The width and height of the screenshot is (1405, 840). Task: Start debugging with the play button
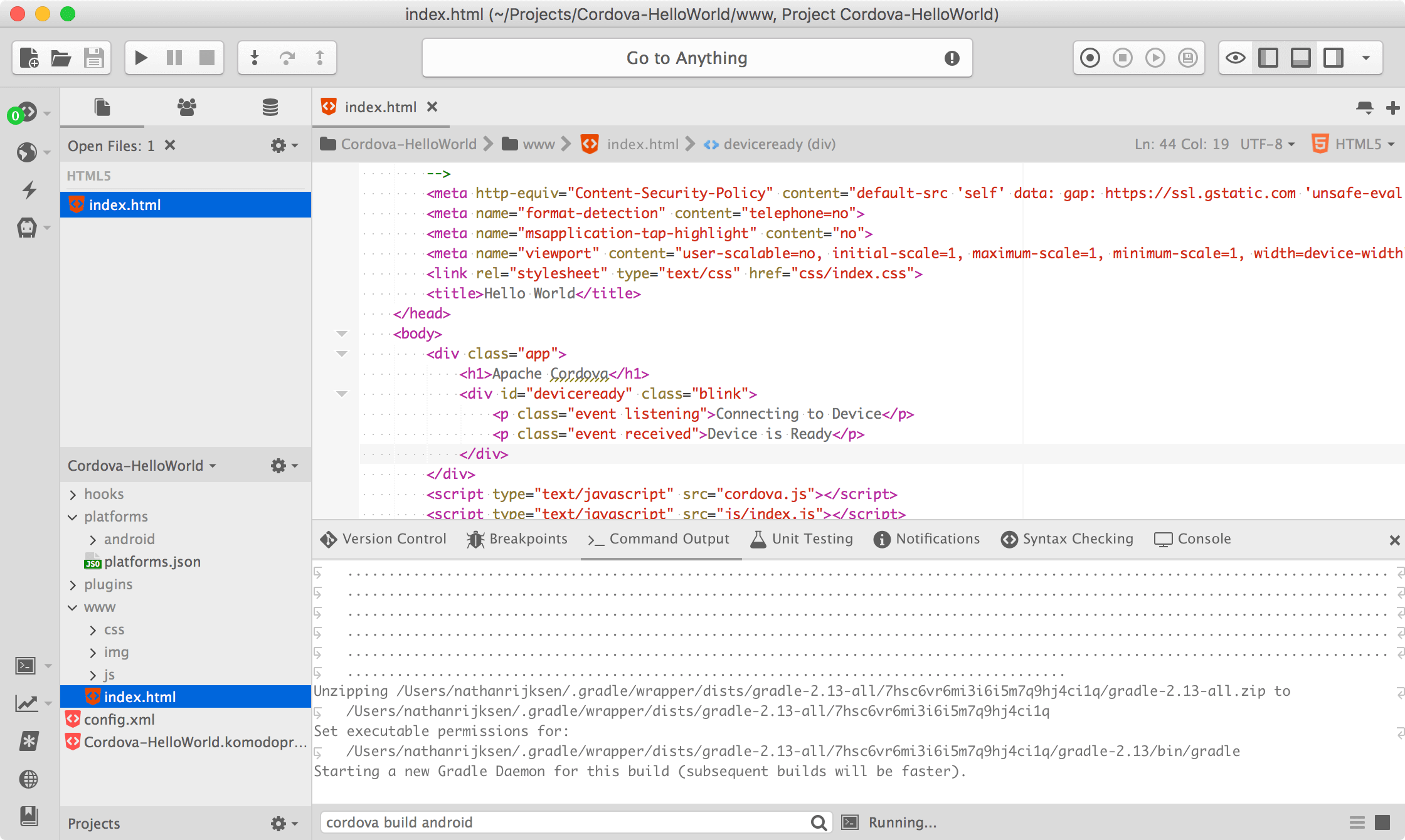click(x=142, y=58)
